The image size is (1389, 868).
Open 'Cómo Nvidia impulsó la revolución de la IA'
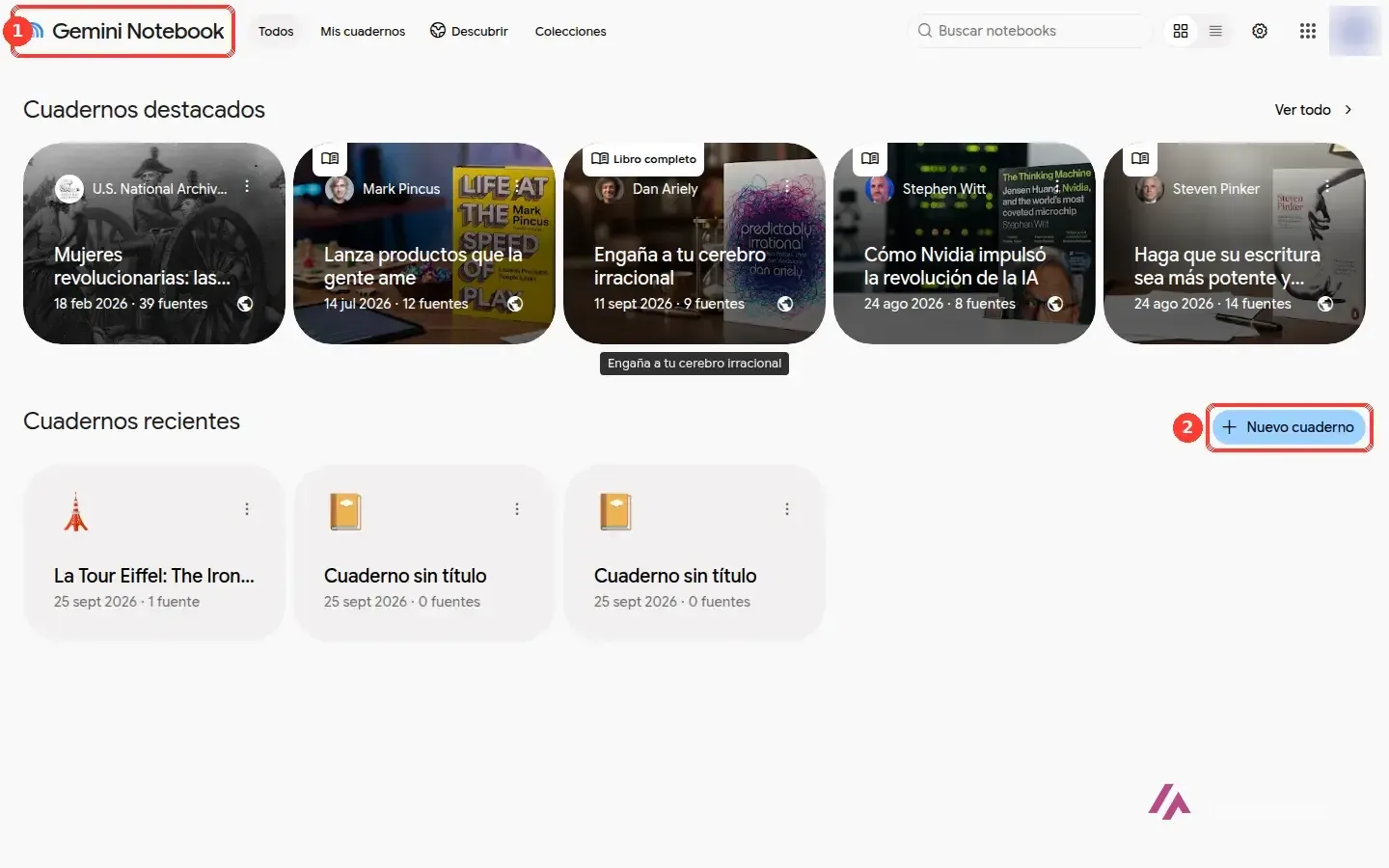coord(955,266)
